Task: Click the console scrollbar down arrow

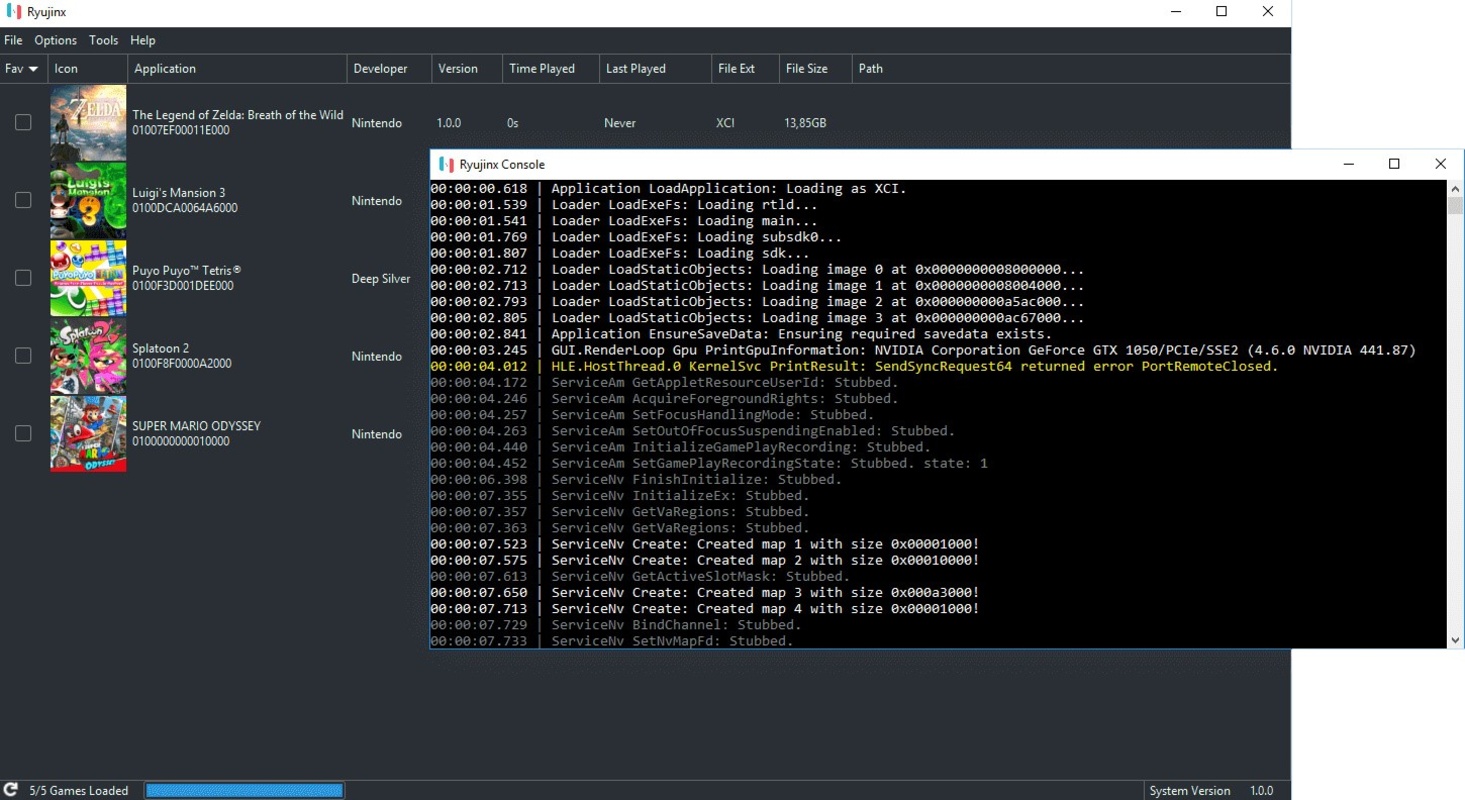Action: 1455,640
